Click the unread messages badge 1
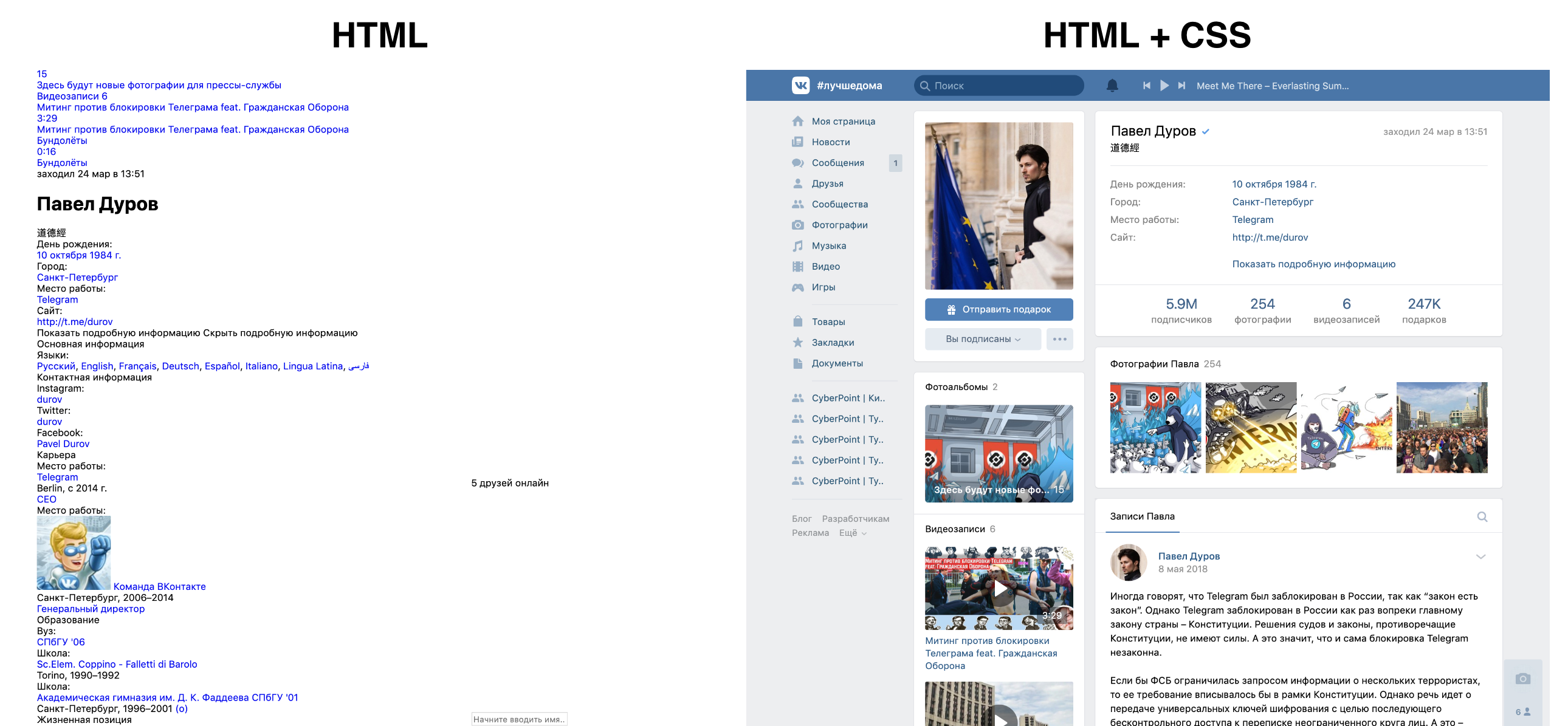The height and width of the screenshot is (726, 1568). 895,163
